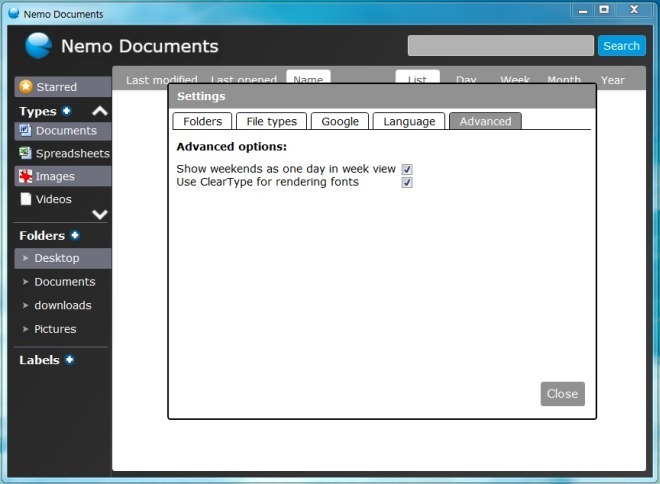Click the Search button
Screen dimensions: 660x484
(x=621, y=45)
